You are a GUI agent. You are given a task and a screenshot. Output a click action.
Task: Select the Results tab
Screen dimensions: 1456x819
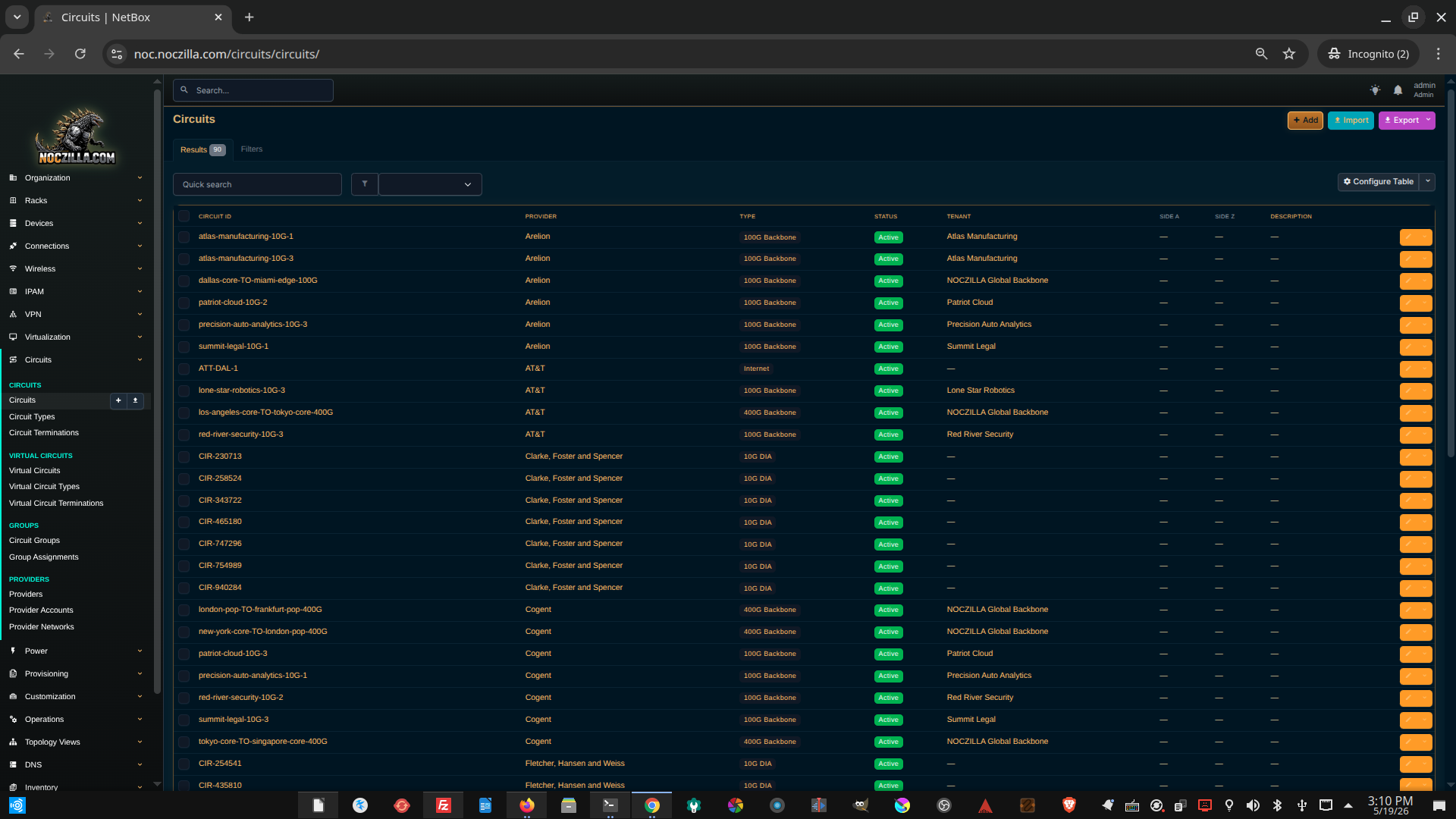point(202,150)
